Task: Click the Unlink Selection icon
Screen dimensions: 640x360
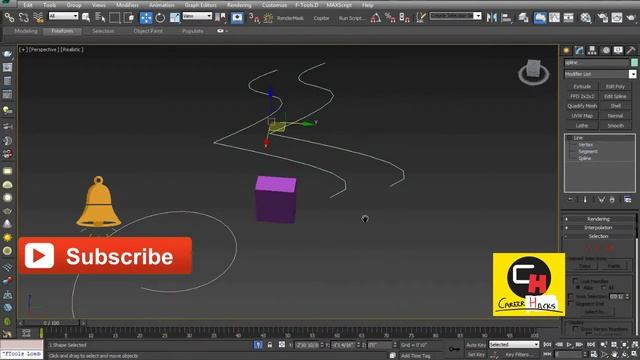Action: 24,18
